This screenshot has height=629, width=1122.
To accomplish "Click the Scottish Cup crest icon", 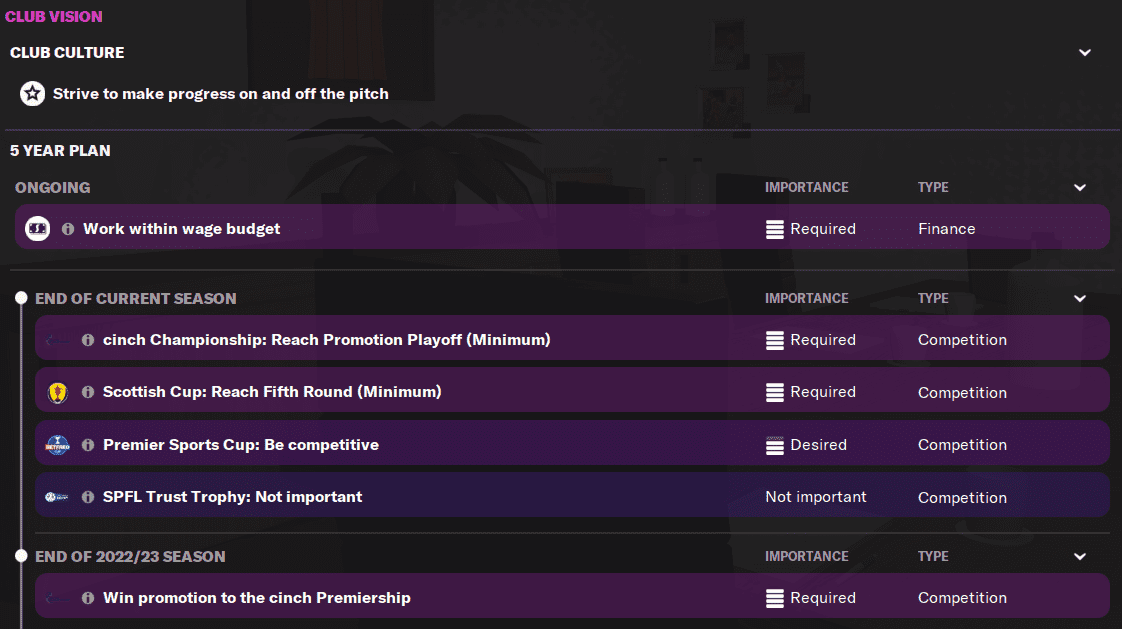I will point(58,392).
